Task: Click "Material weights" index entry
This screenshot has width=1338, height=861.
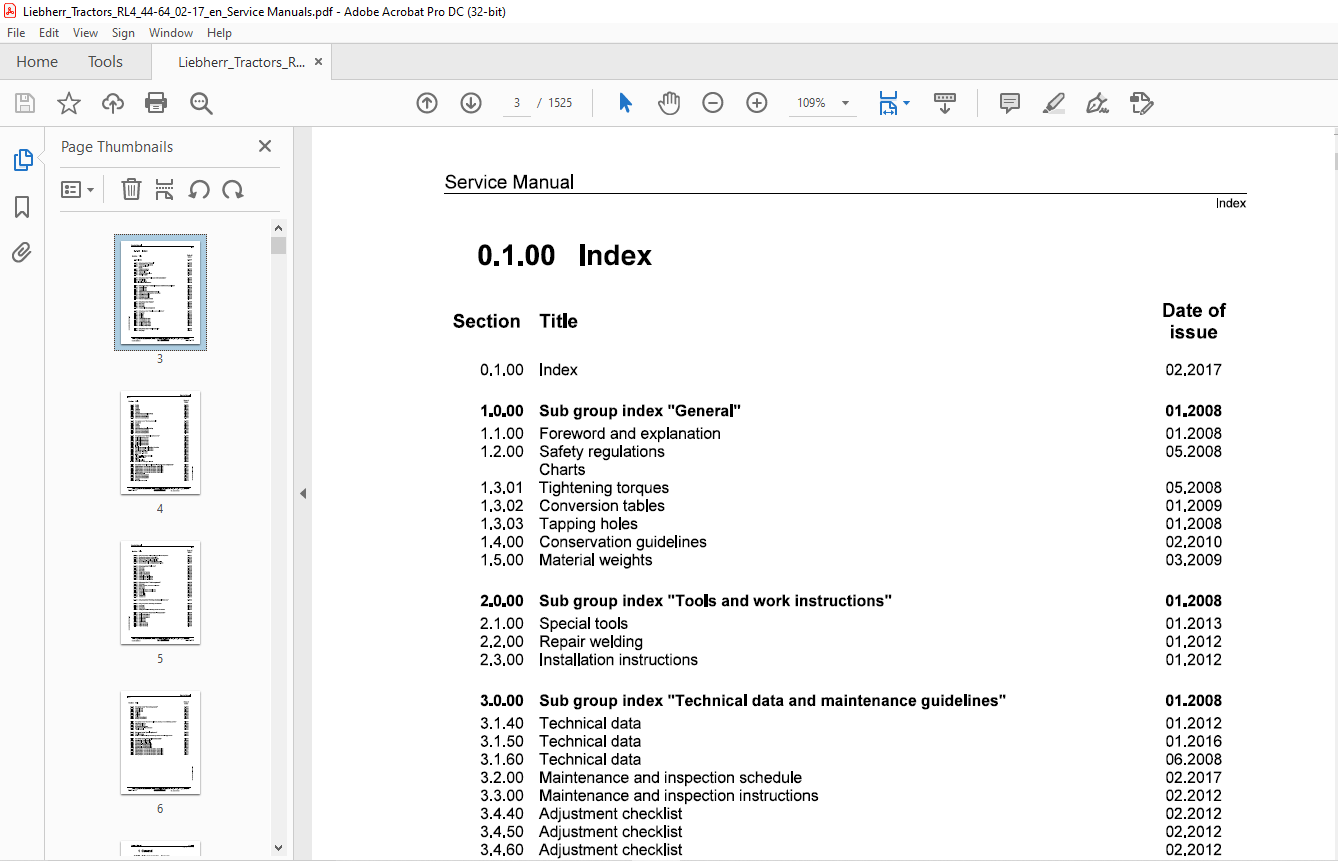Action: tap(596, 560)
